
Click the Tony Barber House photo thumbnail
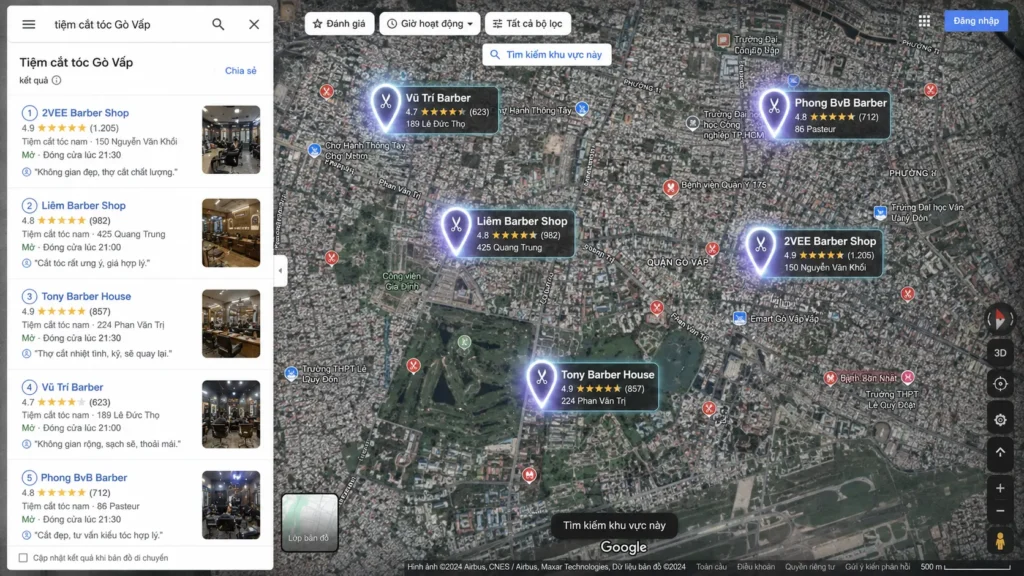click(x=231, y=323)
